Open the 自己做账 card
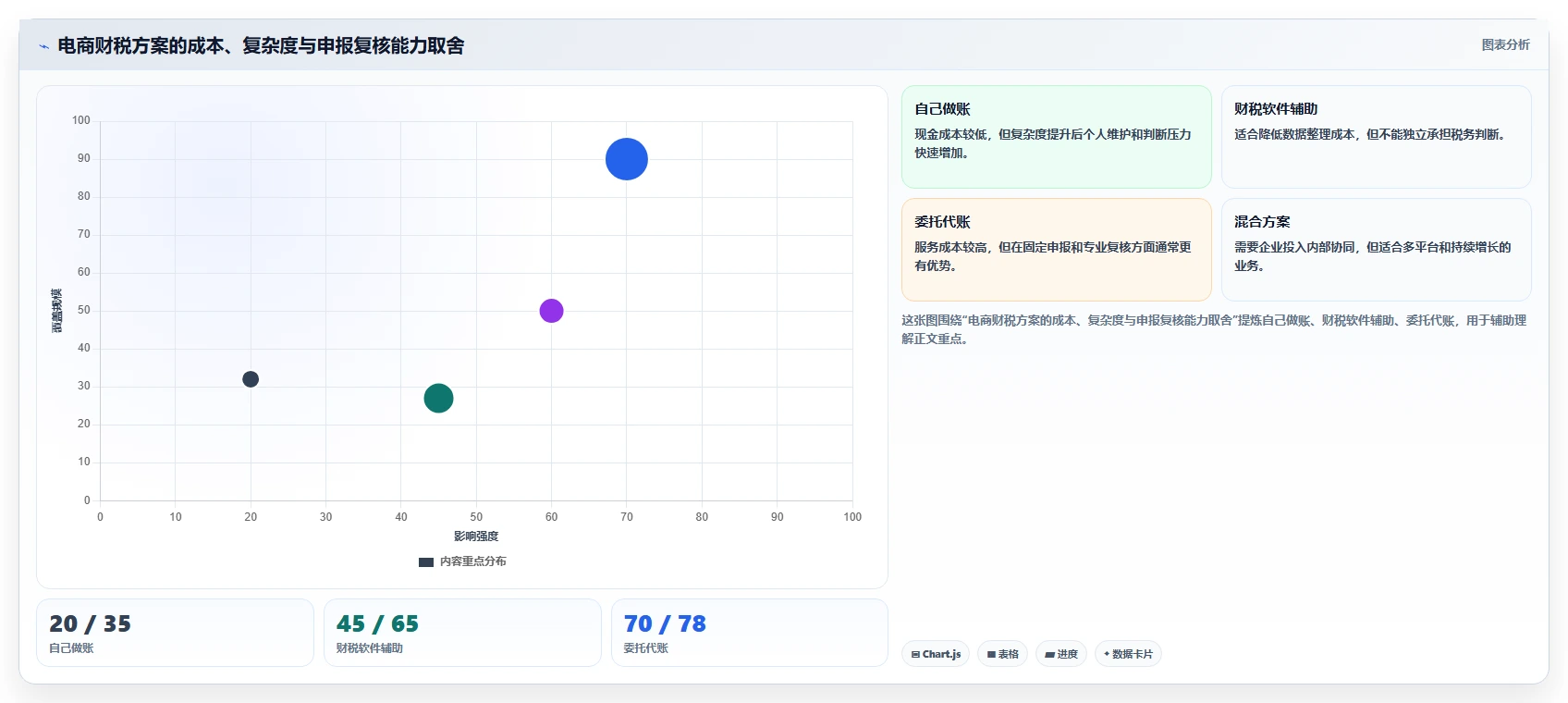 (1057, 137)
